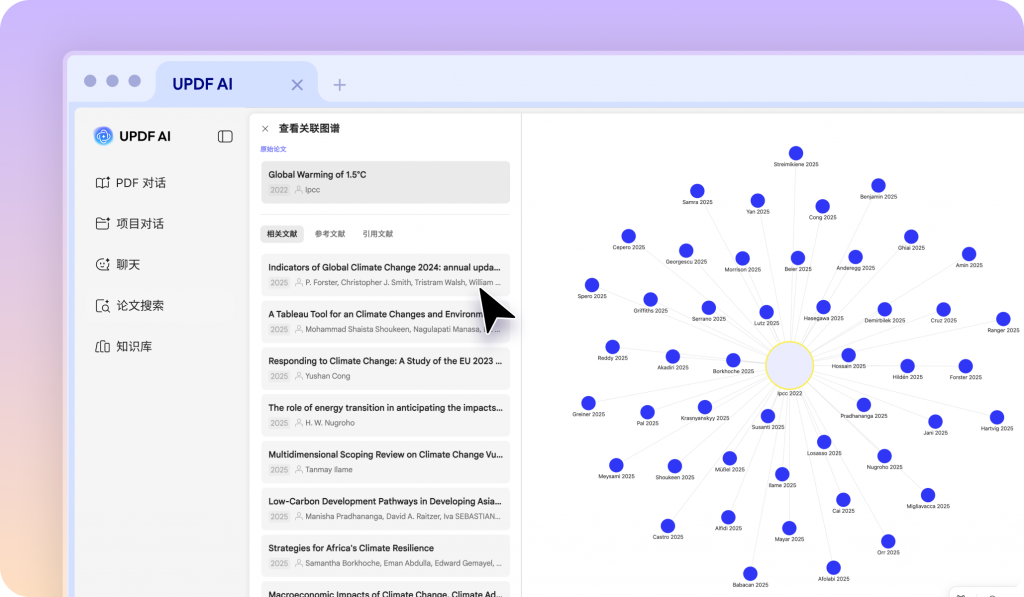Close the 查看关联图谱 panel
Image resolution: width=1024 pixels, height=597 pixels.
(265, 129)
